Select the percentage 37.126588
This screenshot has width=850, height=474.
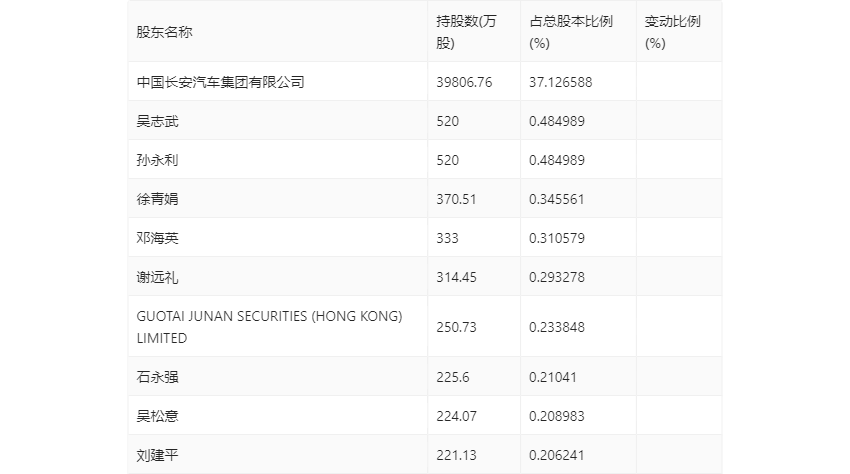point(561,82)
